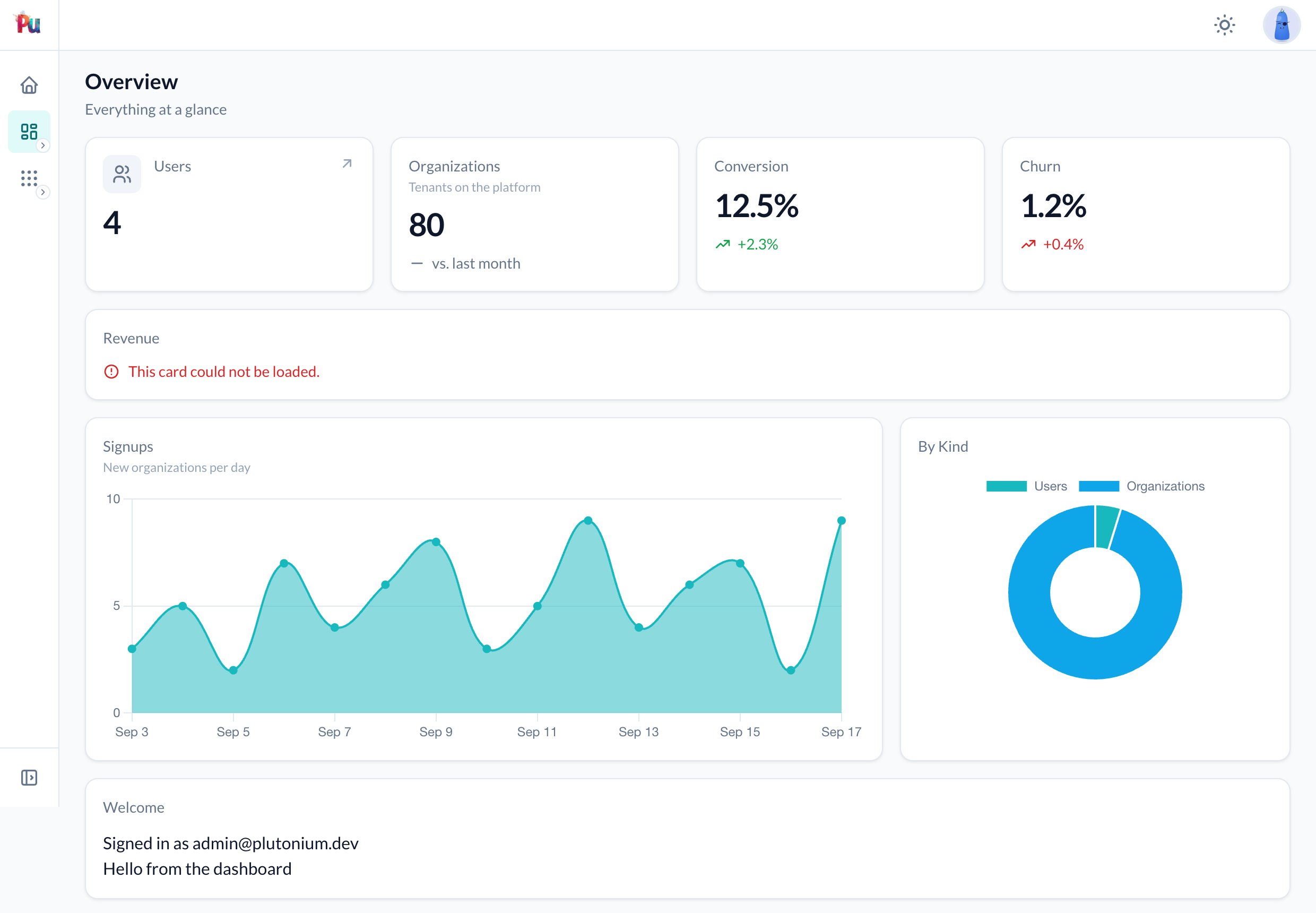1316x913 pixels.
Task: Click the Sep 9 peak data point
Action: point(436,542)
